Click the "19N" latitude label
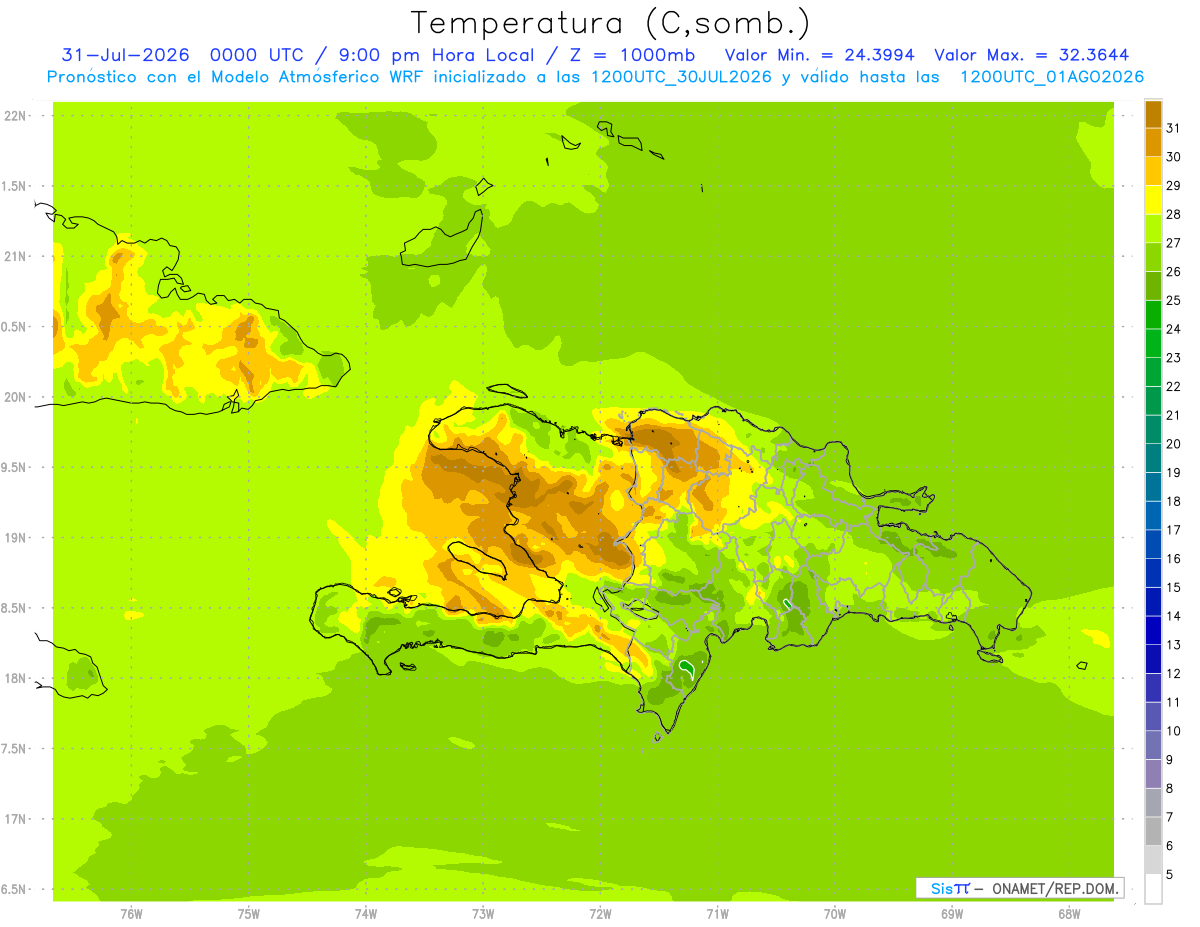Screen dimensions: 1200x927 coord(15,538)
